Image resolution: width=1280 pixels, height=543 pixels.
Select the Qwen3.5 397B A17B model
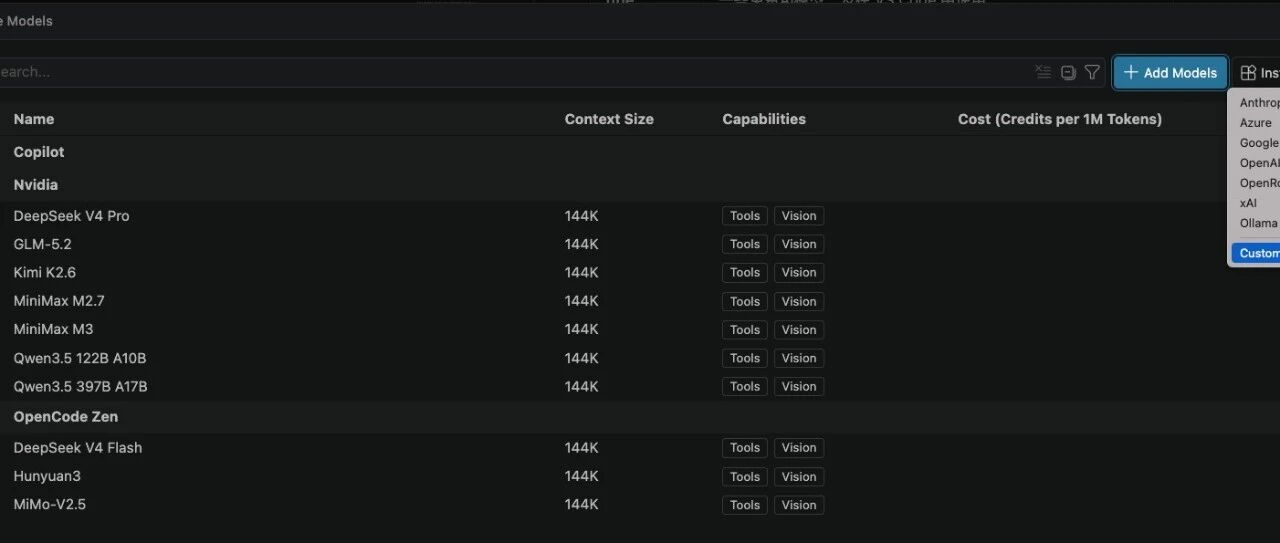coord(640,386)
